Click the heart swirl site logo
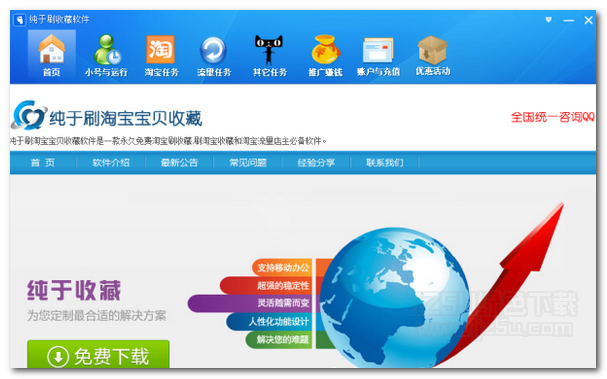 [x=29, y=115]
